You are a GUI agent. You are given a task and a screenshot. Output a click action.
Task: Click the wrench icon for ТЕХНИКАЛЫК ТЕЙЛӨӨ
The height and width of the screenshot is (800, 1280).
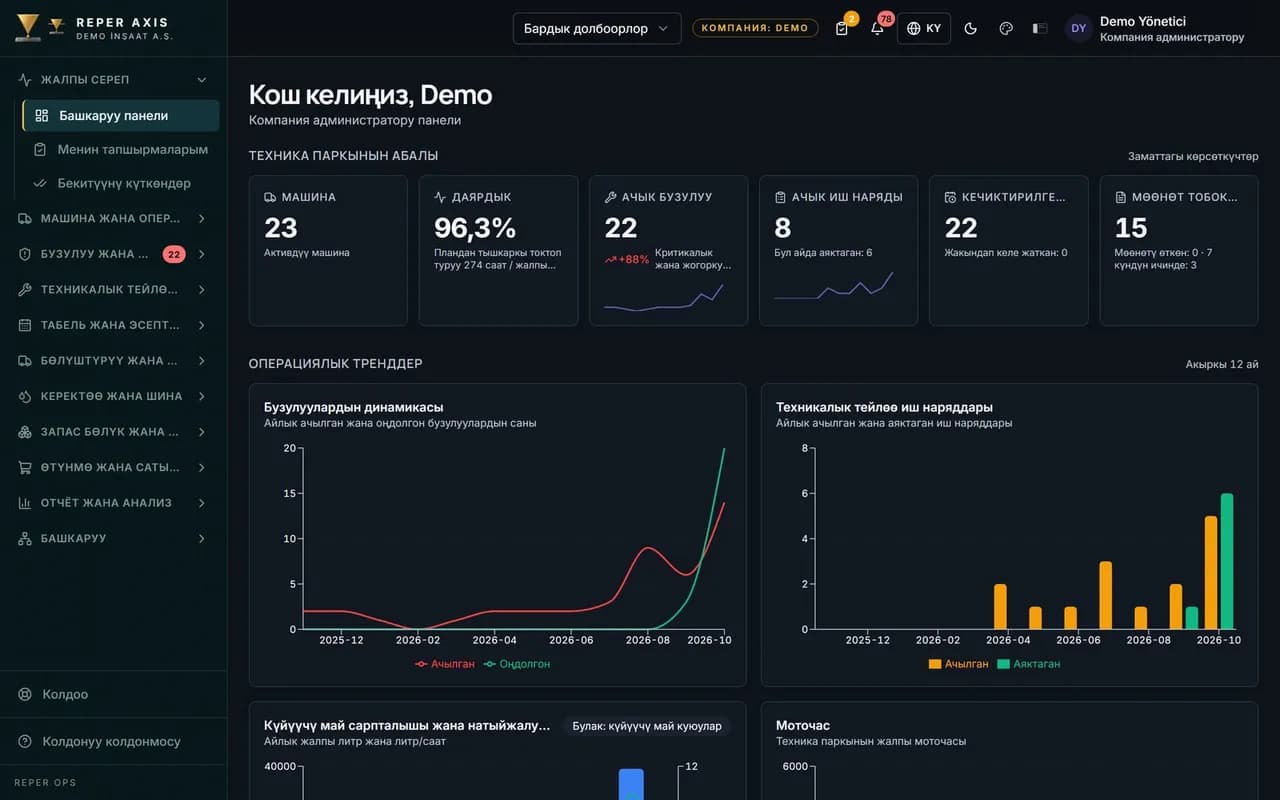(25, 290)
